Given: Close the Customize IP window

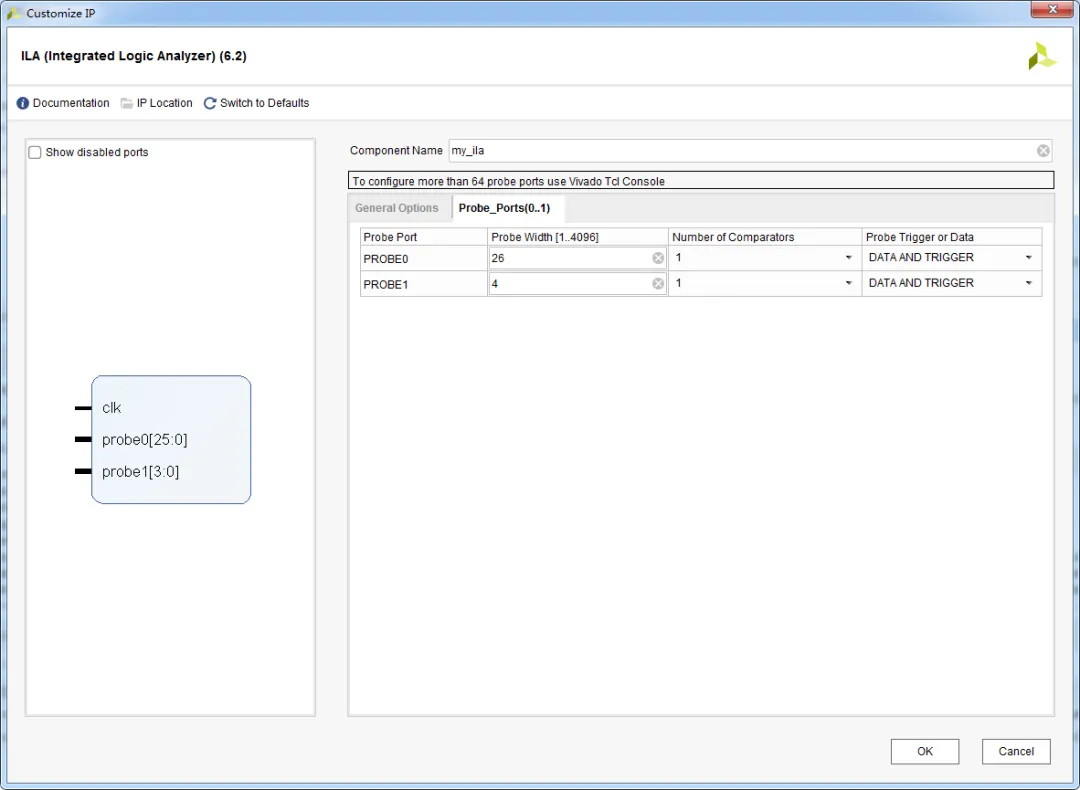Looking at the screenshot, I should pos(1052,10).
